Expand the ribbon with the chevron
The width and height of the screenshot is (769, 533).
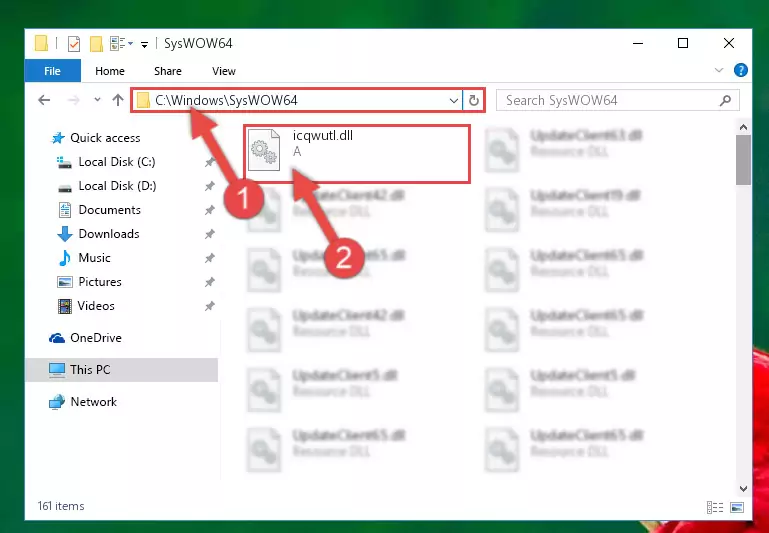(719, 71)
